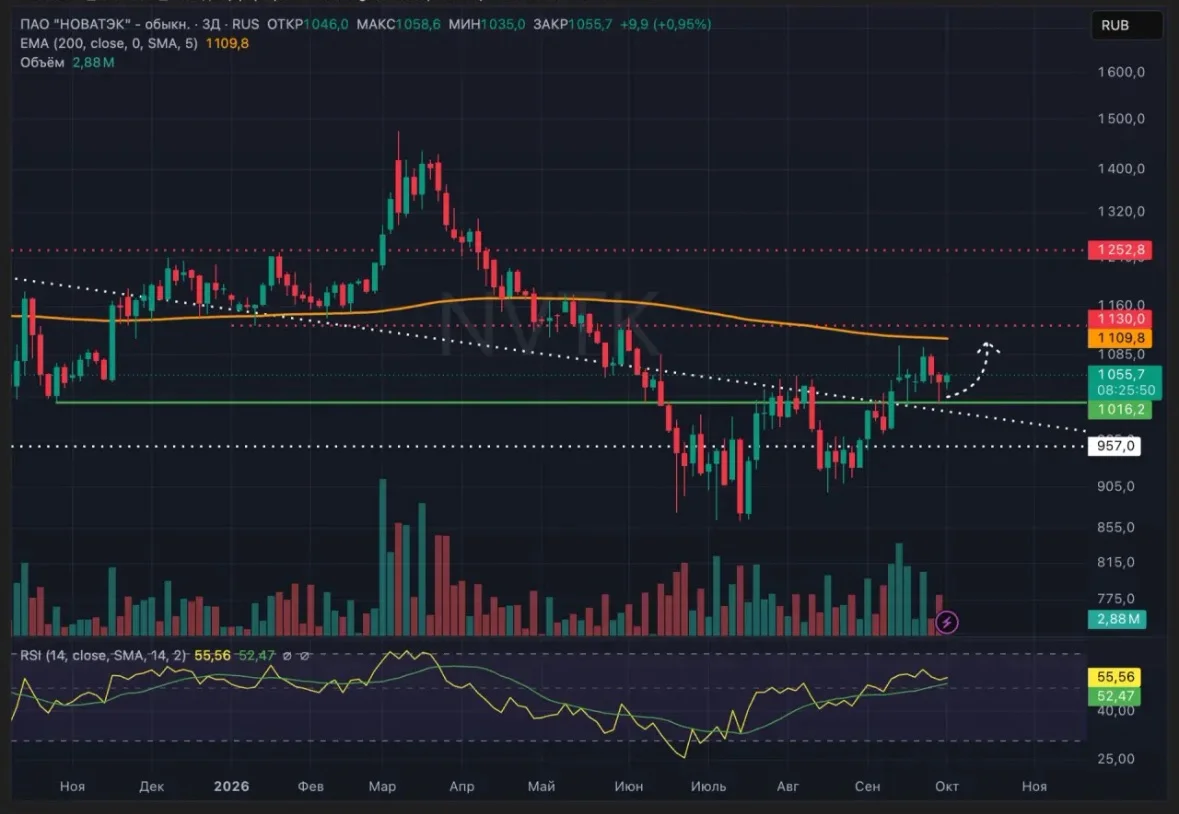The height and width of the screenshot is (814, 1179).
Task: Click the green 1055,7 current price label on axis
Action: (1120, 374)
